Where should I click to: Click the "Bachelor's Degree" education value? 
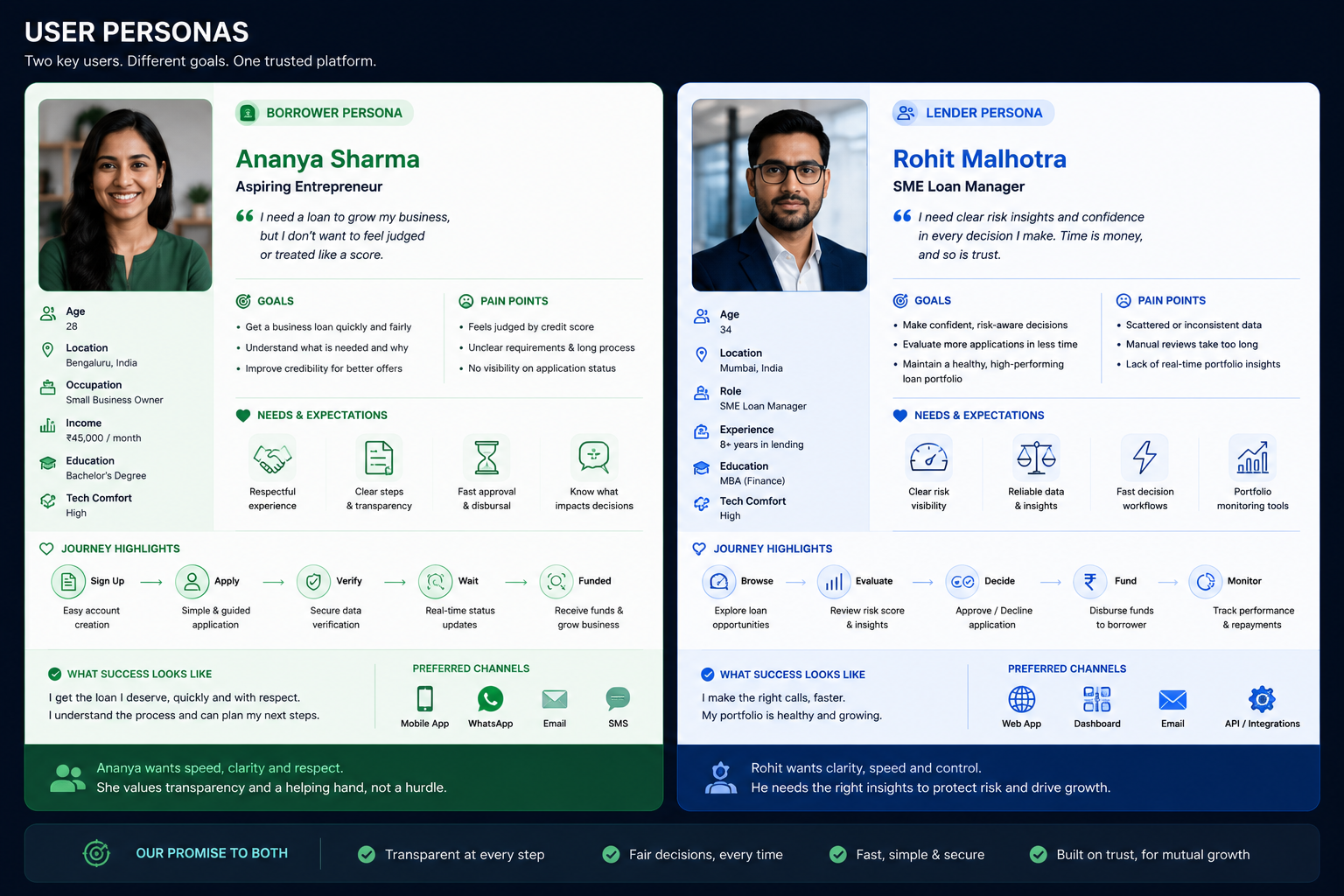106,476
